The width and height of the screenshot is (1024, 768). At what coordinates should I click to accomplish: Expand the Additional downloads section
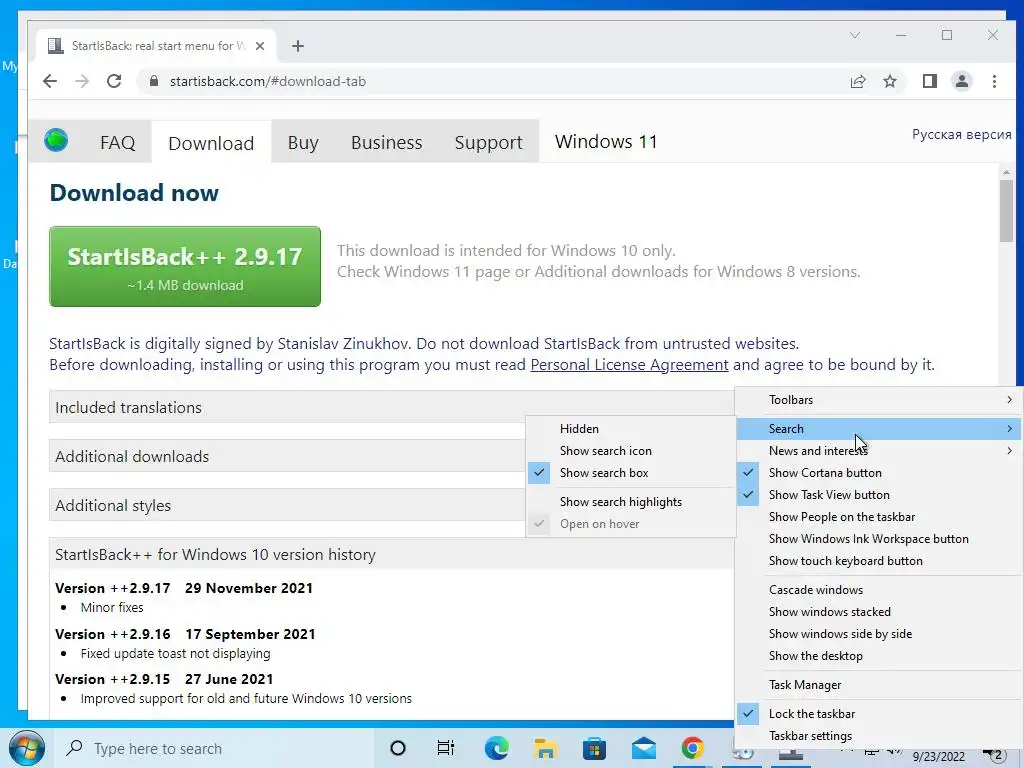[x=287, y=456]
